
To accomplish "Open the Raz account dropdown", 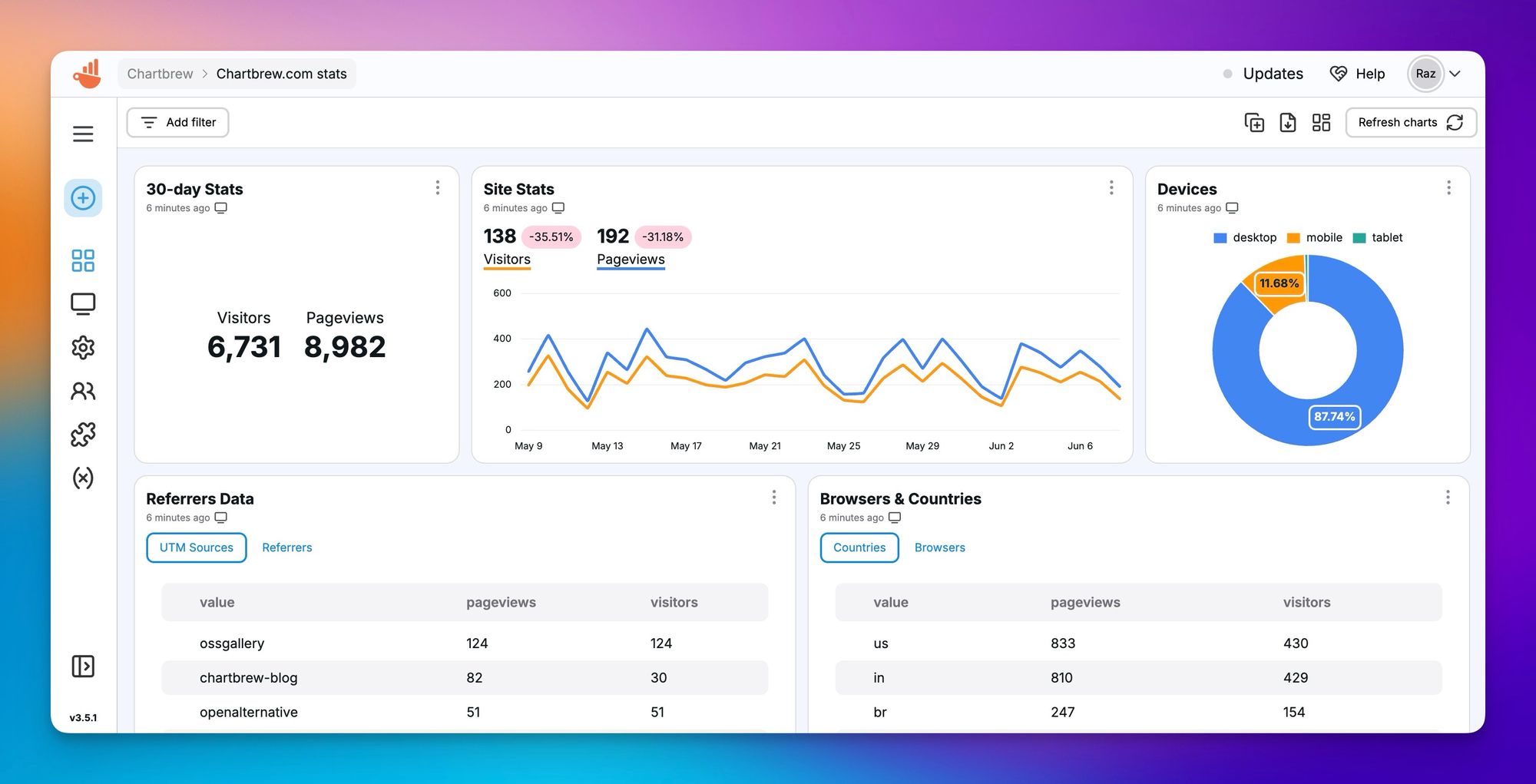I will click(1435, 74).
